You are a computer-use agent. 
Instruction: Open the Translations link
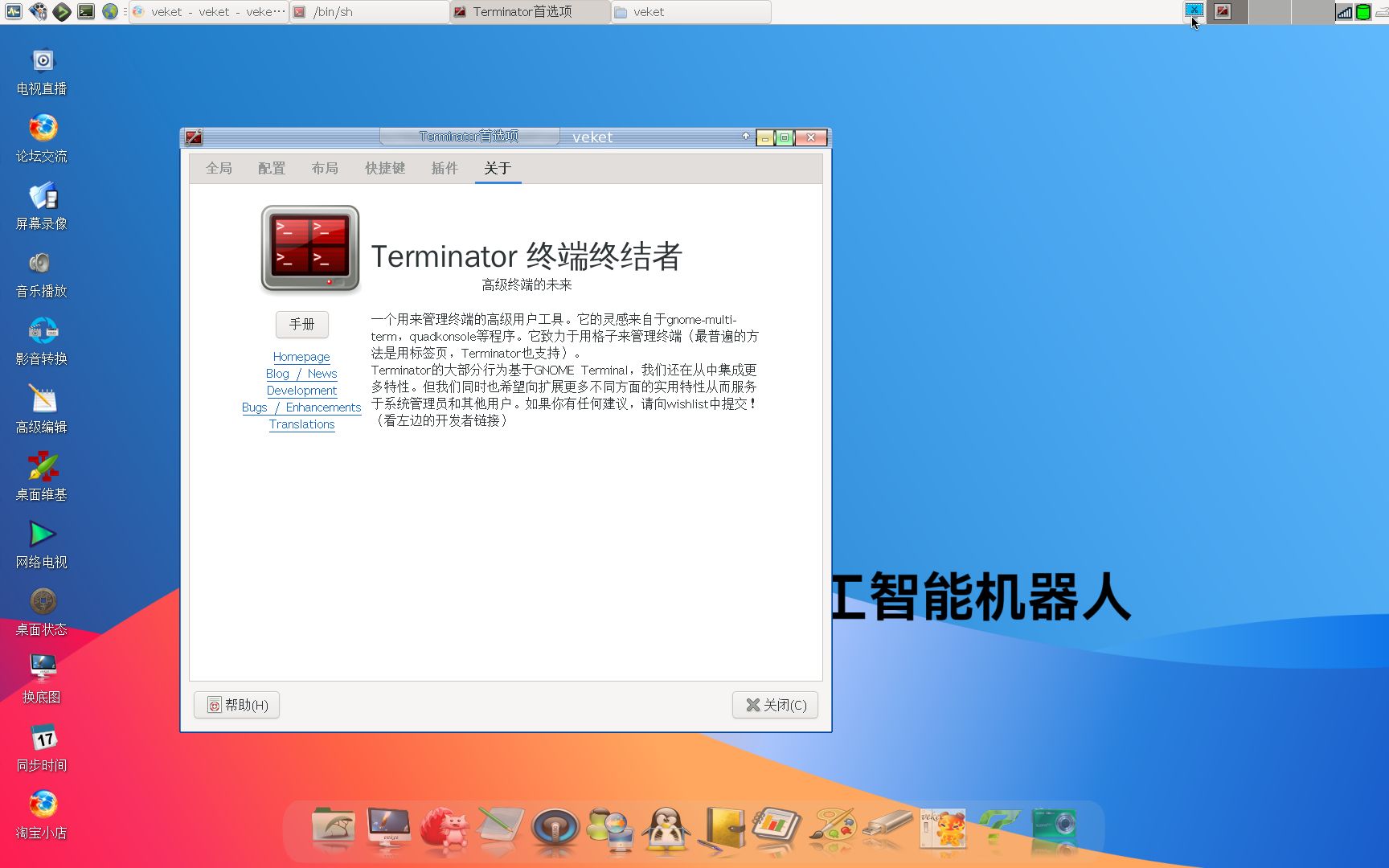(301, 424)
